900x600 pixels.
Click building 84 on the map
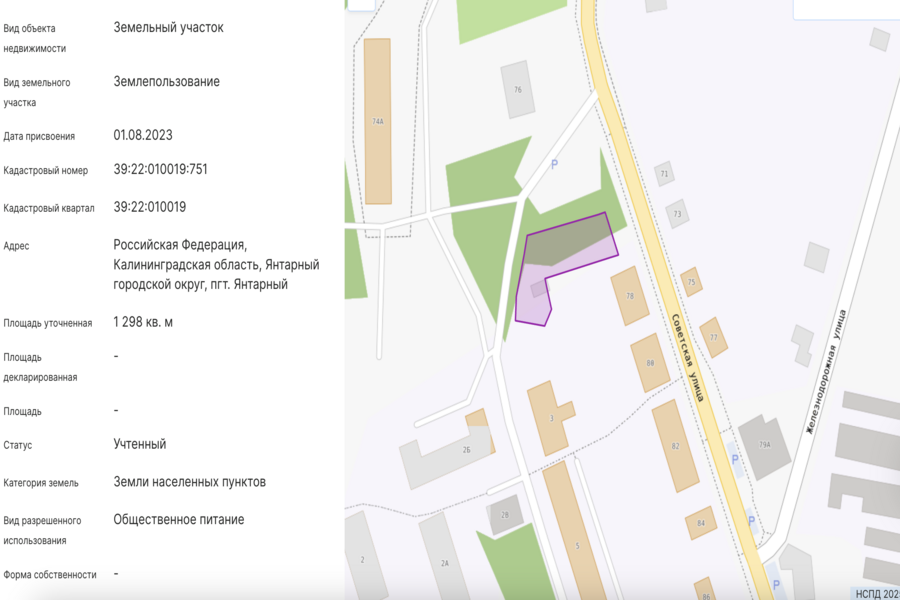tap(701, 523)
